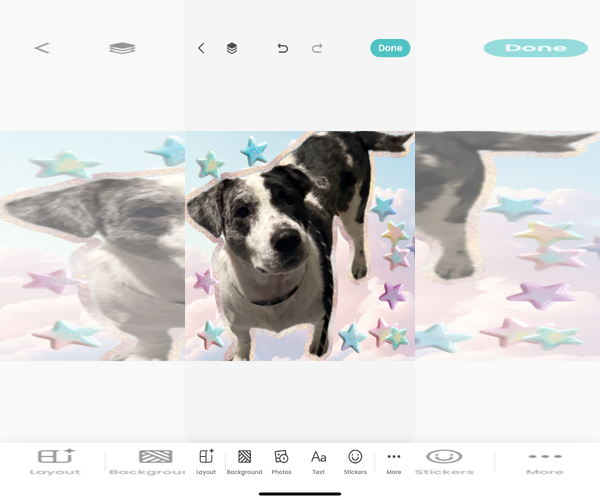
Task: Tap the enlarged blurred layers icon
Action: [x=122, y=48]
